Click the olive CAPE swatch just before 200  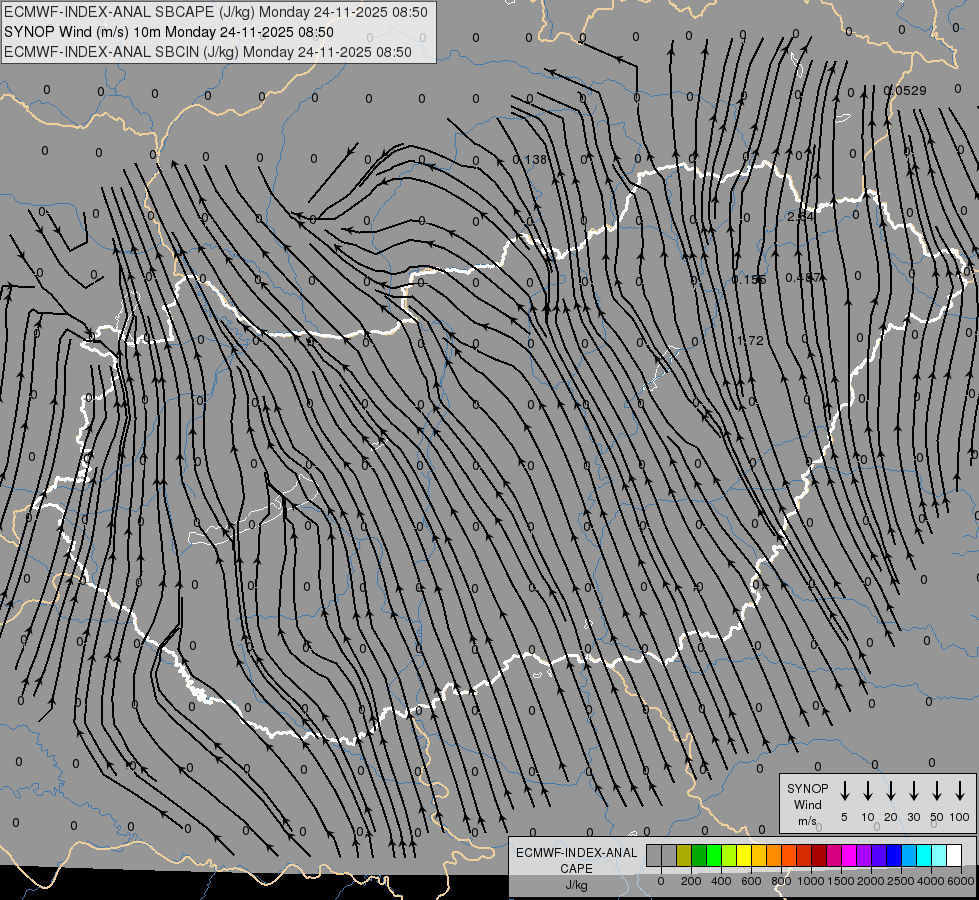684,855
